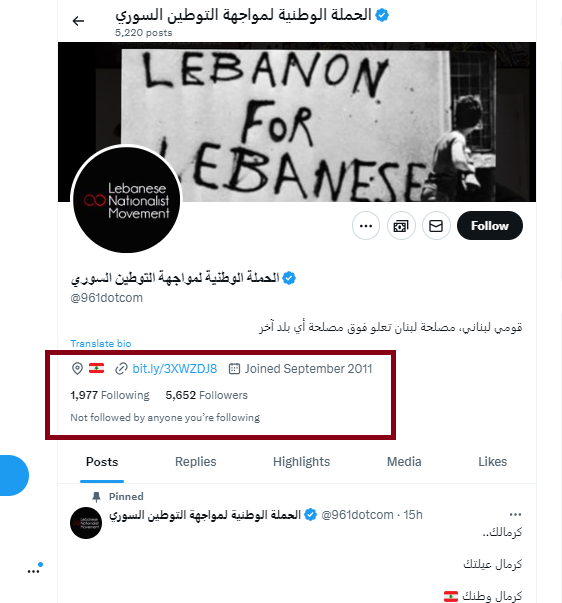
Task: Select the Posts tab
Action: tap(102, 461)
